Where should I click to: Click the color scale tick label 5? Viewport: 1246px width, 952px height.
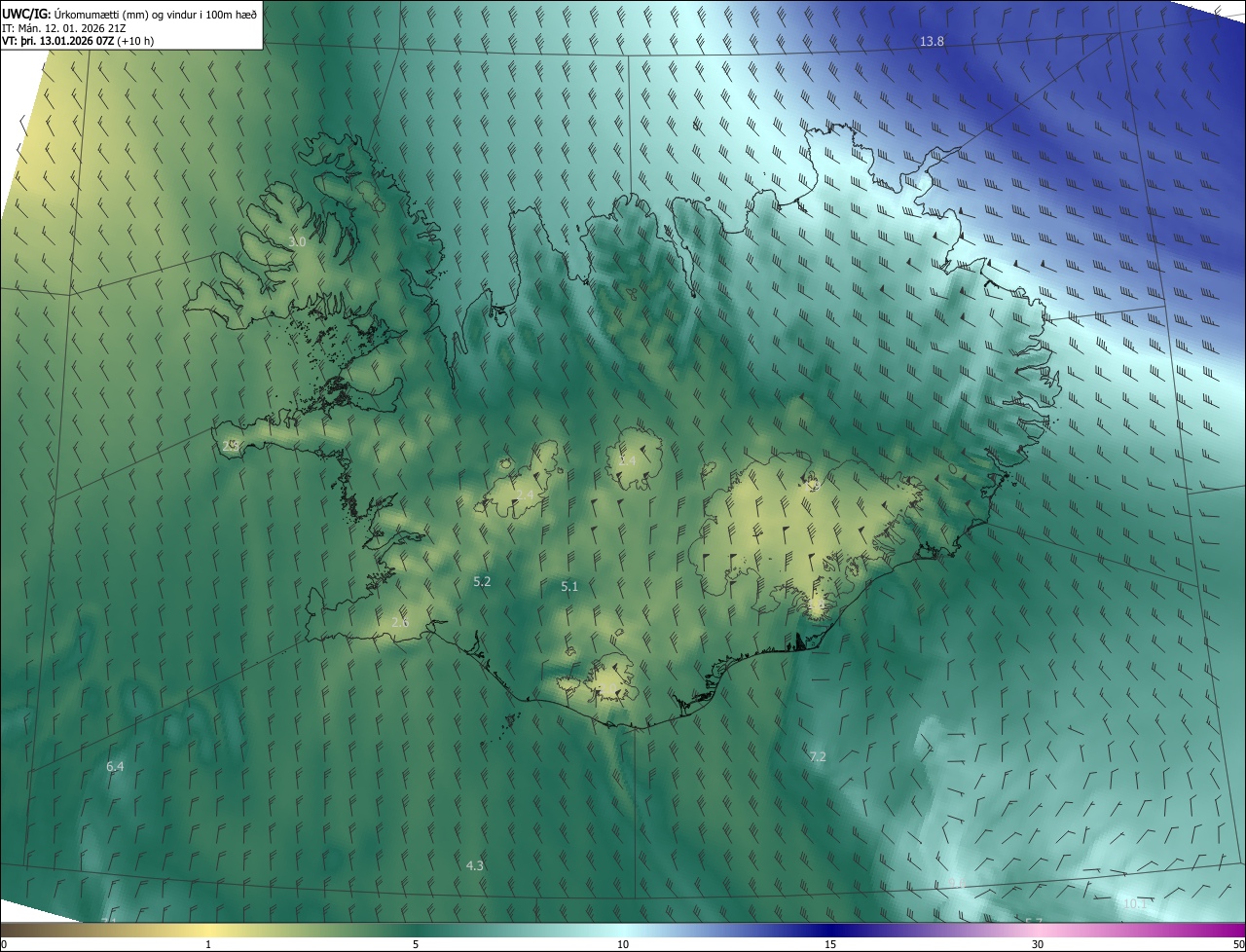point(416,944)
